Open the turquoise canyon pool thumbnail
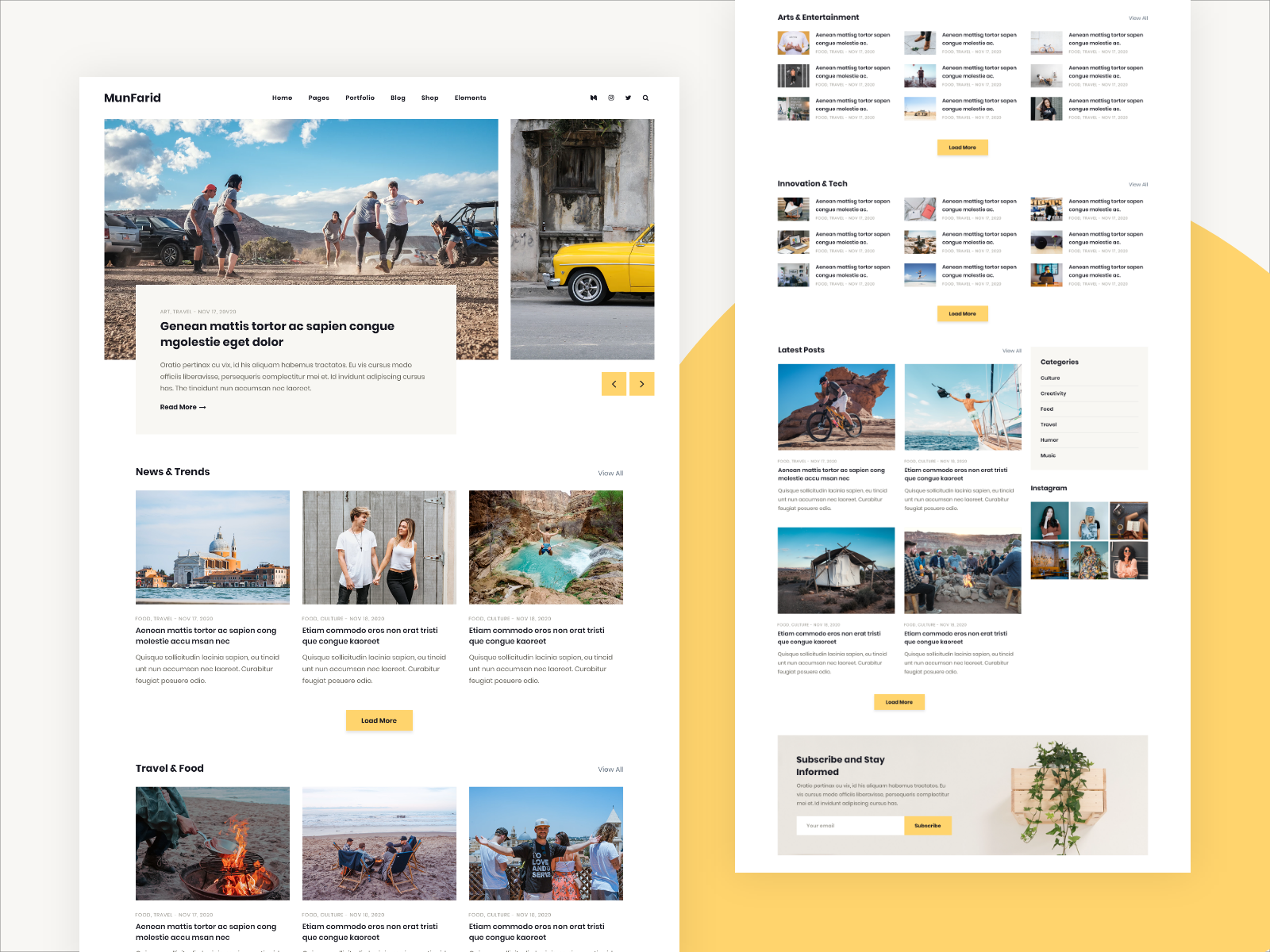 coord(546,547)
